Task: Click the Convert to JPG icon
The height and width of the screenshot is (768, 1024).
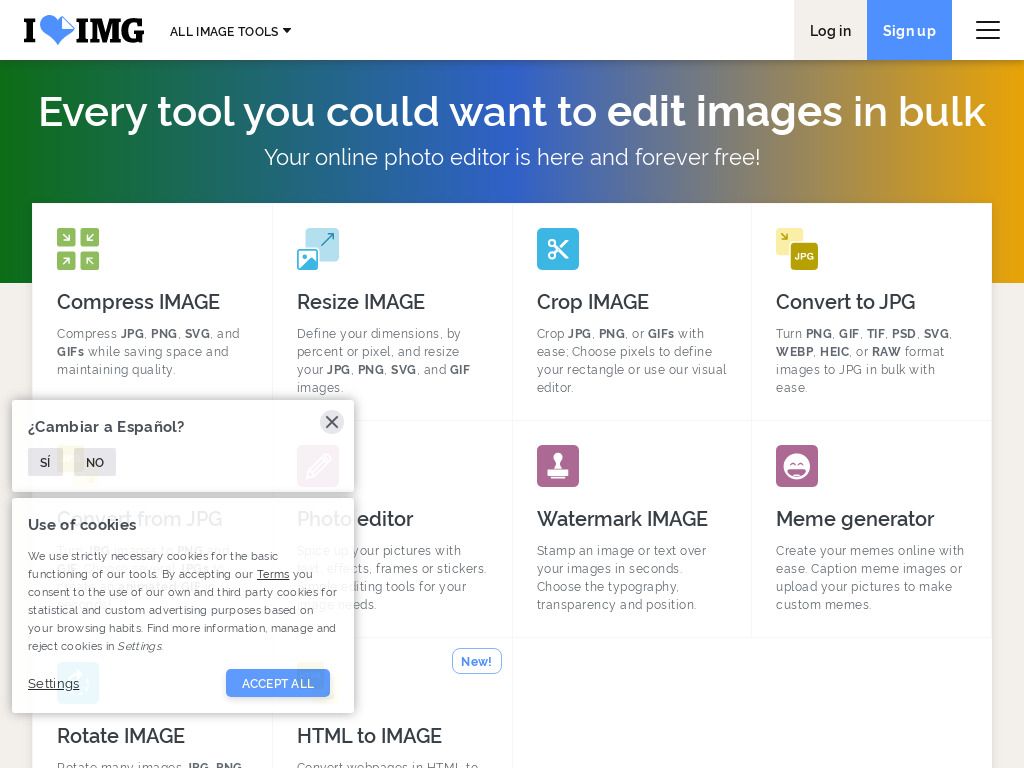Action: pos(797,249)
